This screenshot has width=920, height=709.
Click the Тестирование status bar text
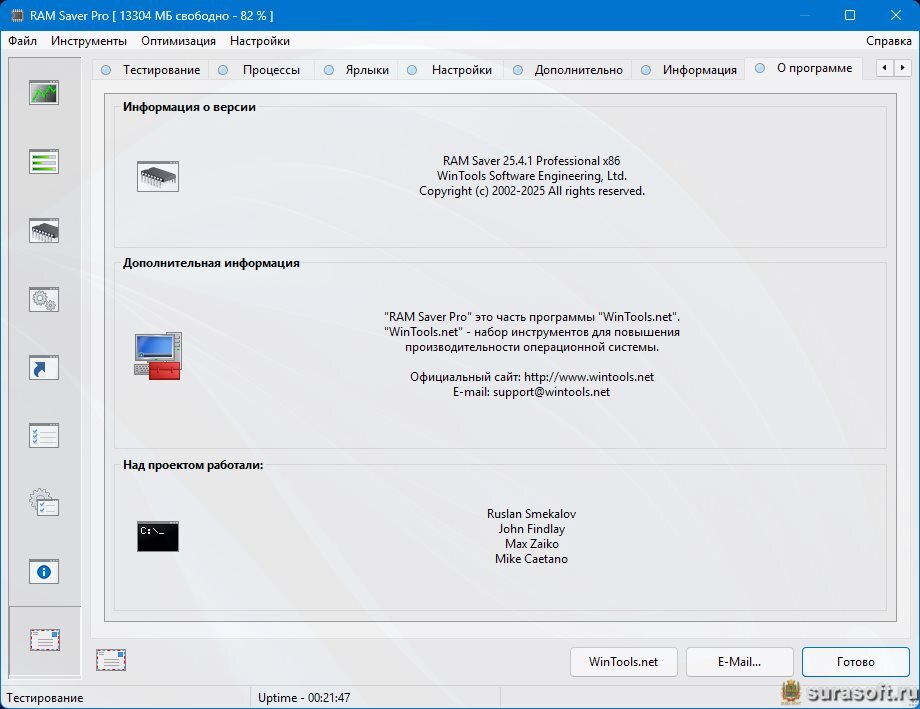pos(45,698)
